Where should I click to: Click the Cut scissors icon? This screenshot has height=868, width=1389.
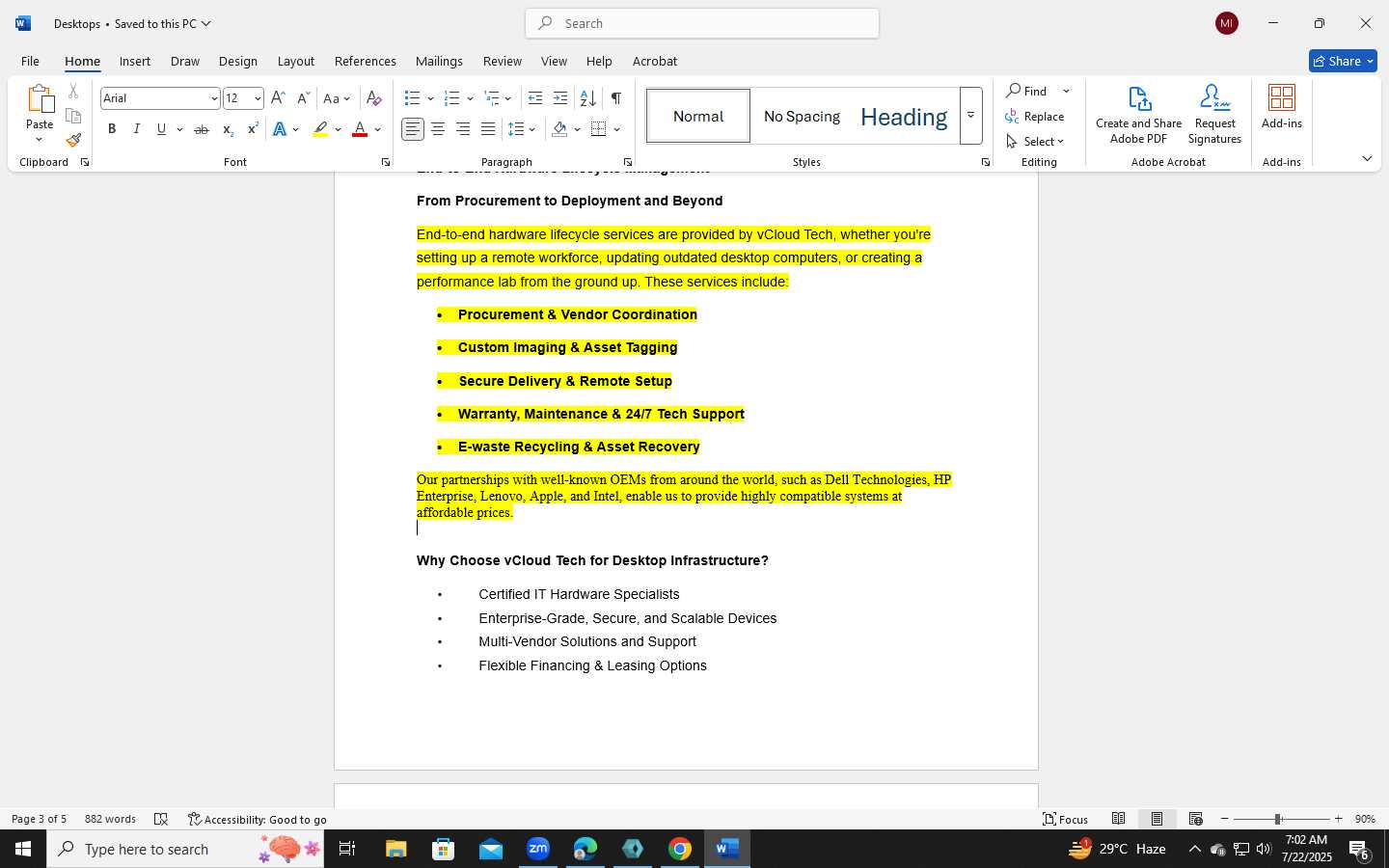click(x=73, y=92)
